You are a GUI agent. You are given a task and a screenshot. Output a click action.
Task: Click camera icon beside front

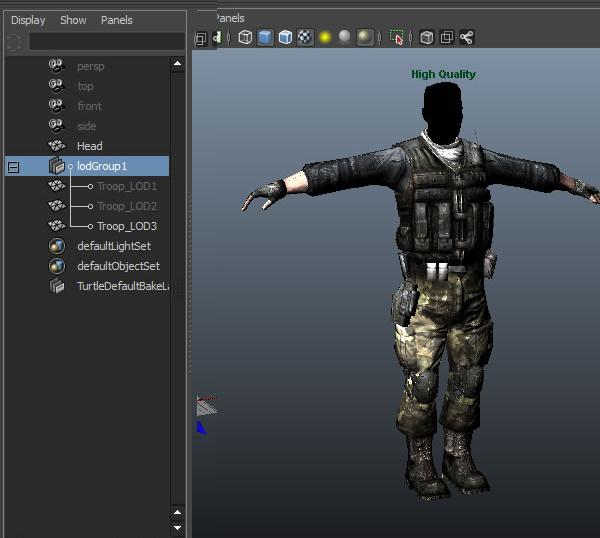point(57,106)
